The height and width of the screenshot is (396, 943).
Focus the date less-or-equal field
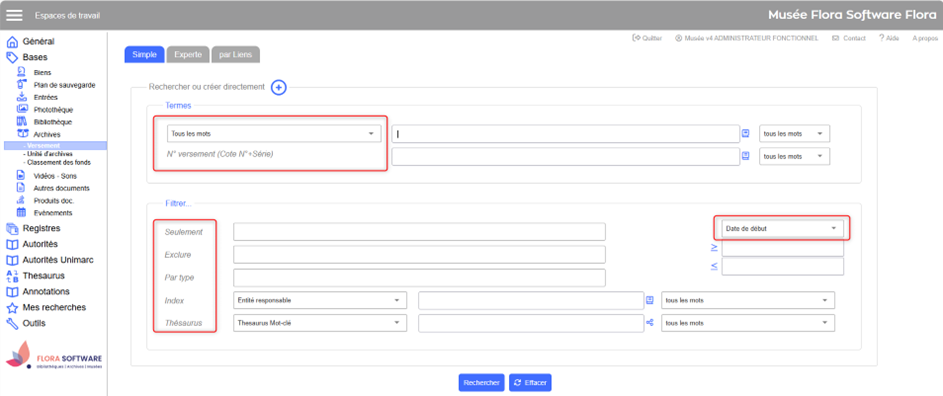782,267
